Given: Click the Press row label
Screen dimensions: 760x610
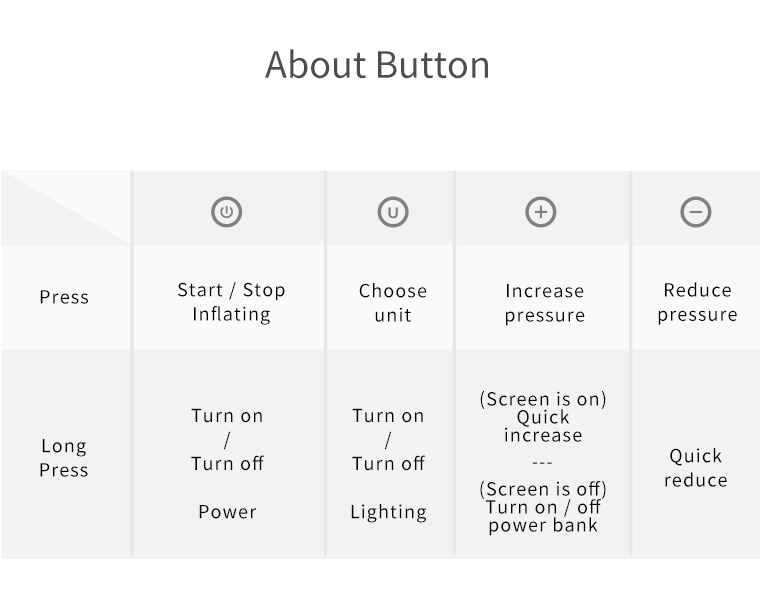Looking at the screenshot, I should pos(64,297).
